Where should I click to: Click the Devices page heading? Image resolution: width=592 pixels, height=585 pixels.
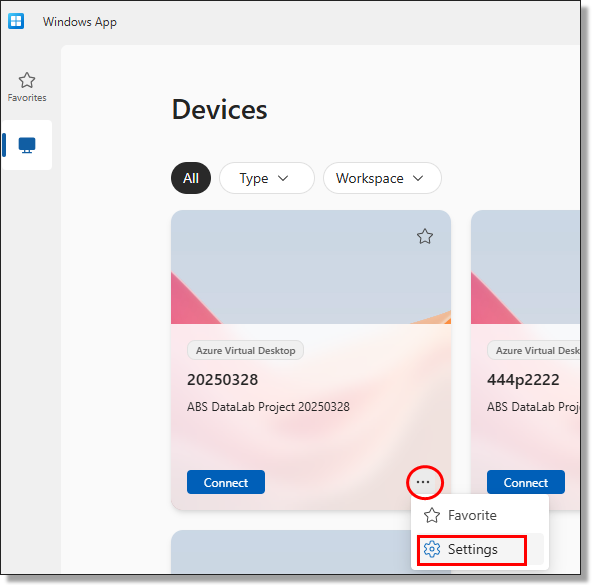tap(219, 110)
